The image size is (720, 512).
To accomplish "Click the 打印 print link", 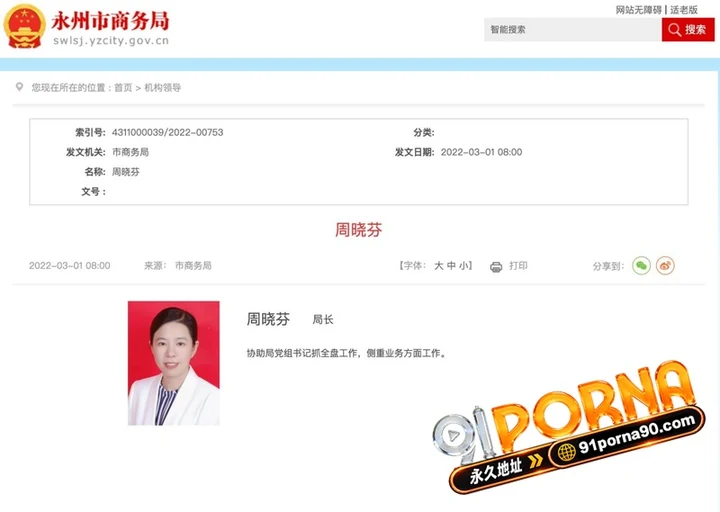I will [x=518, y=265].
